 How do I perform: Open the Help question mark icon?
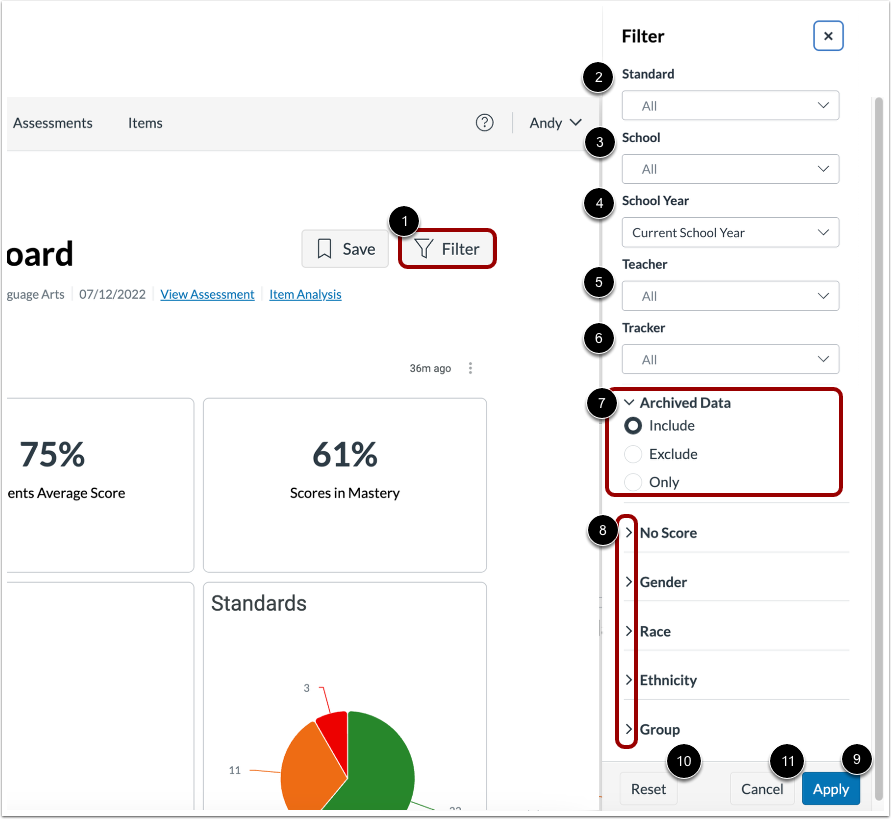(485, 122)
